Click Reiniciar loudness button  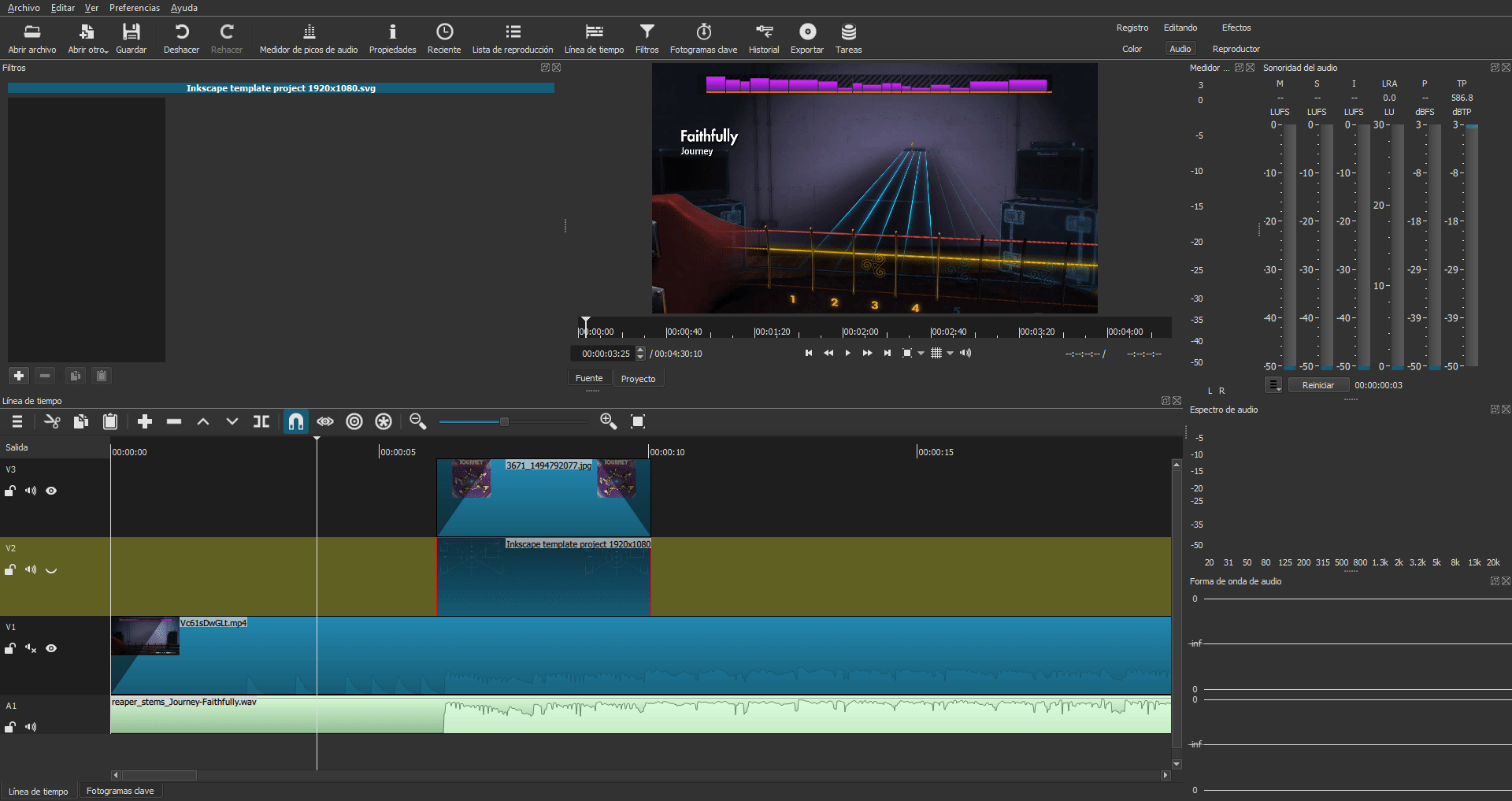click(x=1317, y=385)
